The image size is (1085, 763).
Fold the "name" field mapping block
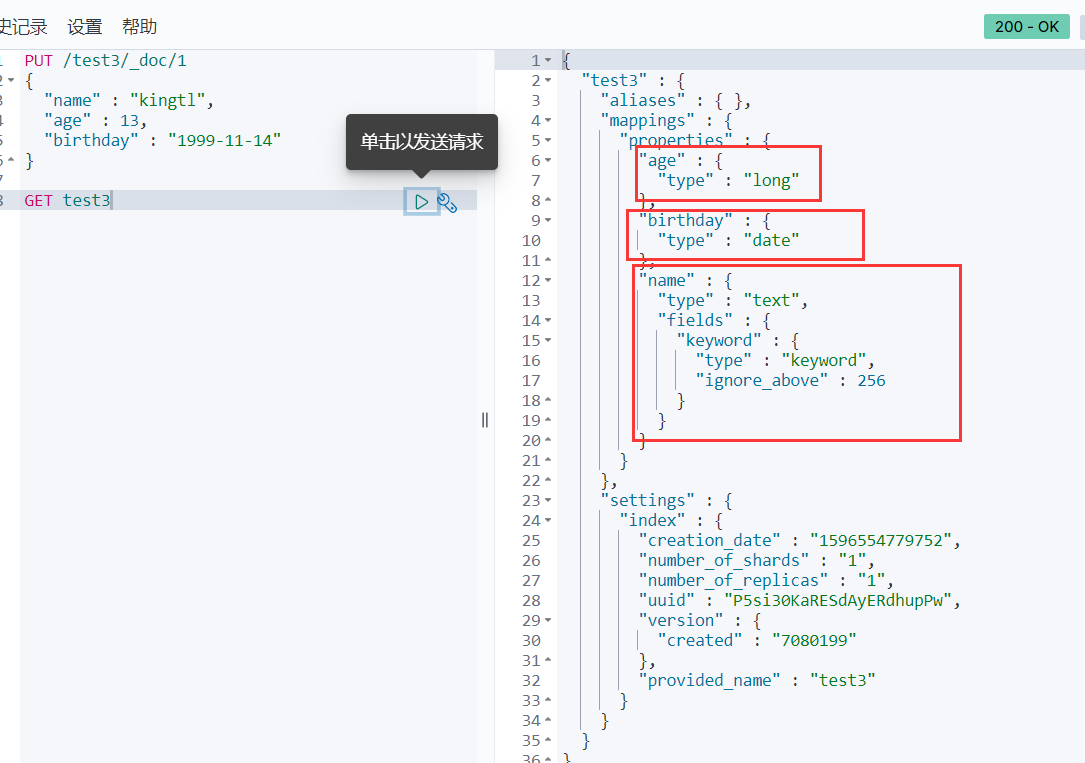[x=548, y=280]
